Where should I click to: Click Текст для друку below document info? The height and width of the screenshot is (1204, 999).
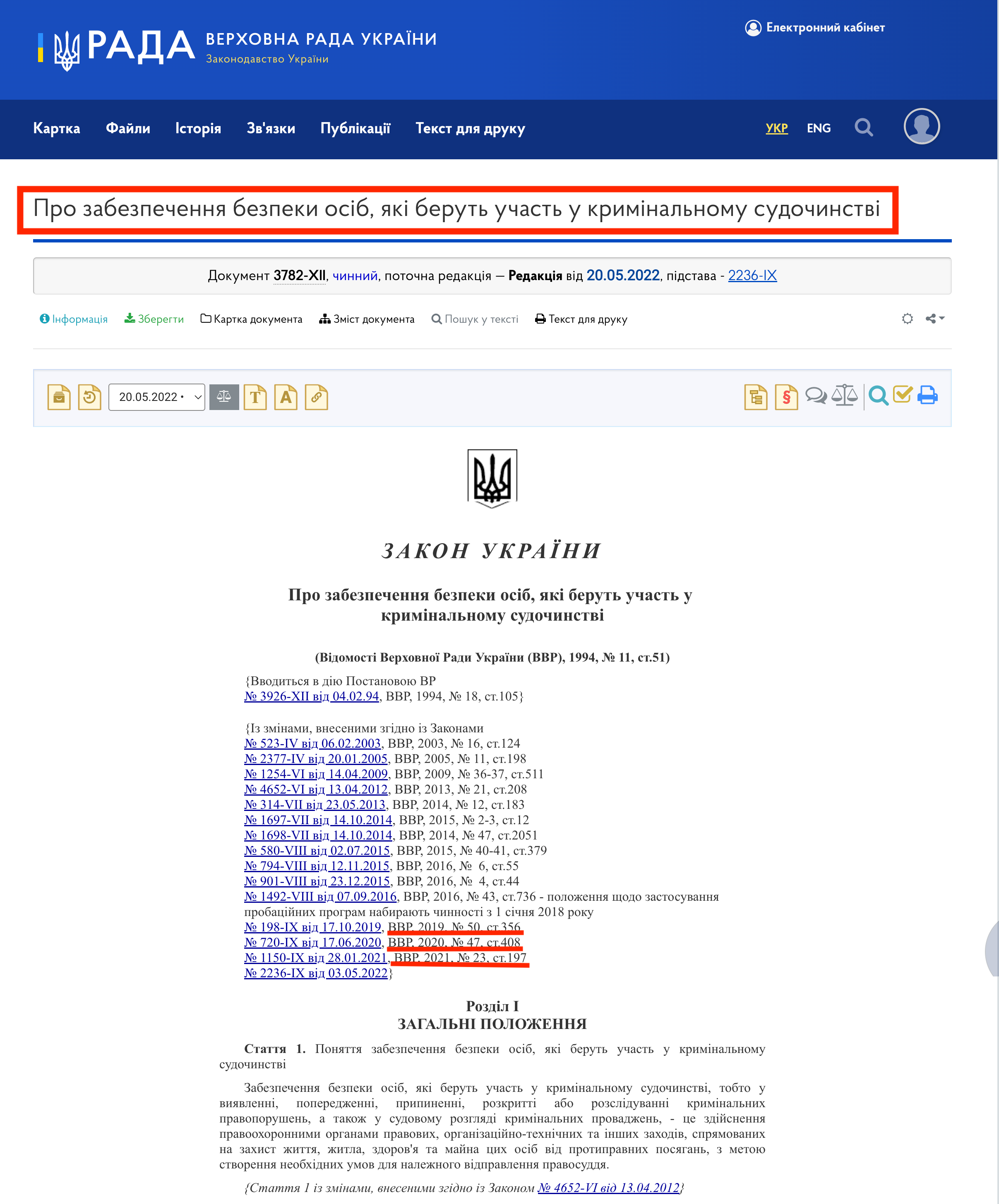click(x=581, y=319)
